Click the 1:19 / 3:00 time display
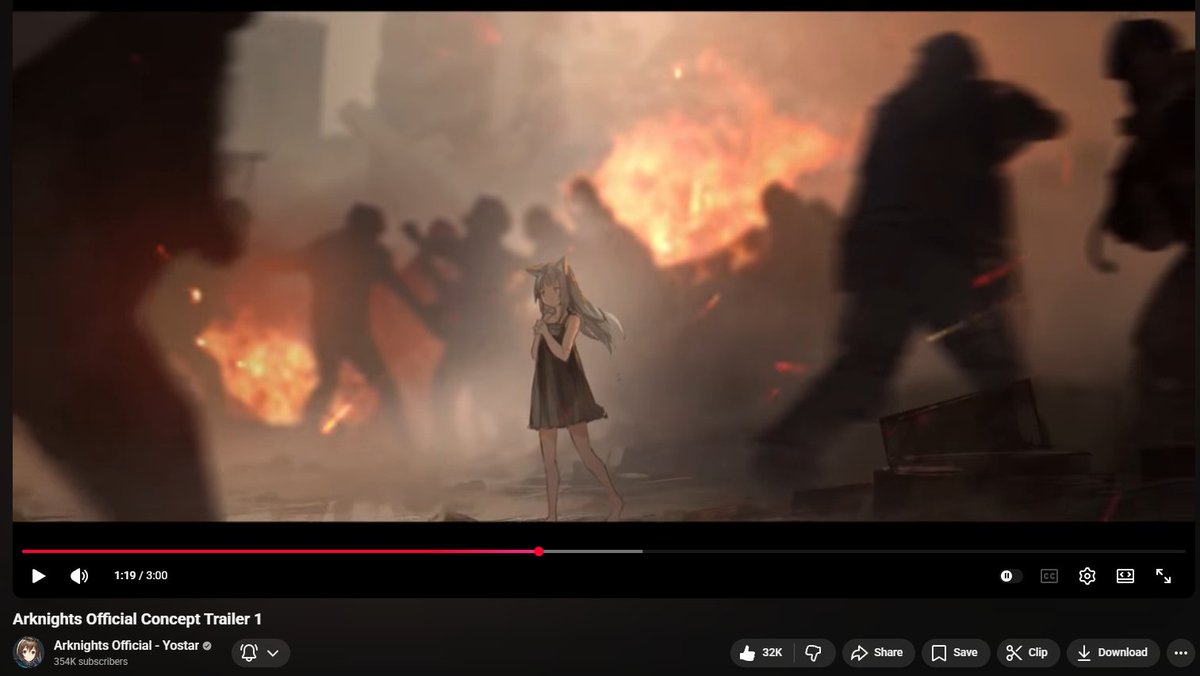Screen dimensions: 1200x676 pos(140,576)
